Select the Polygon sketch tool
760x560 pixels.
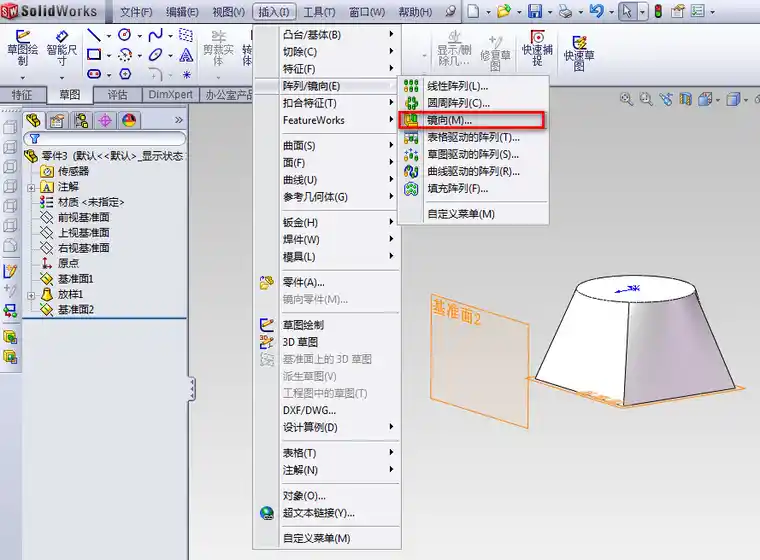pyautogui.click(x=125, y=74)
